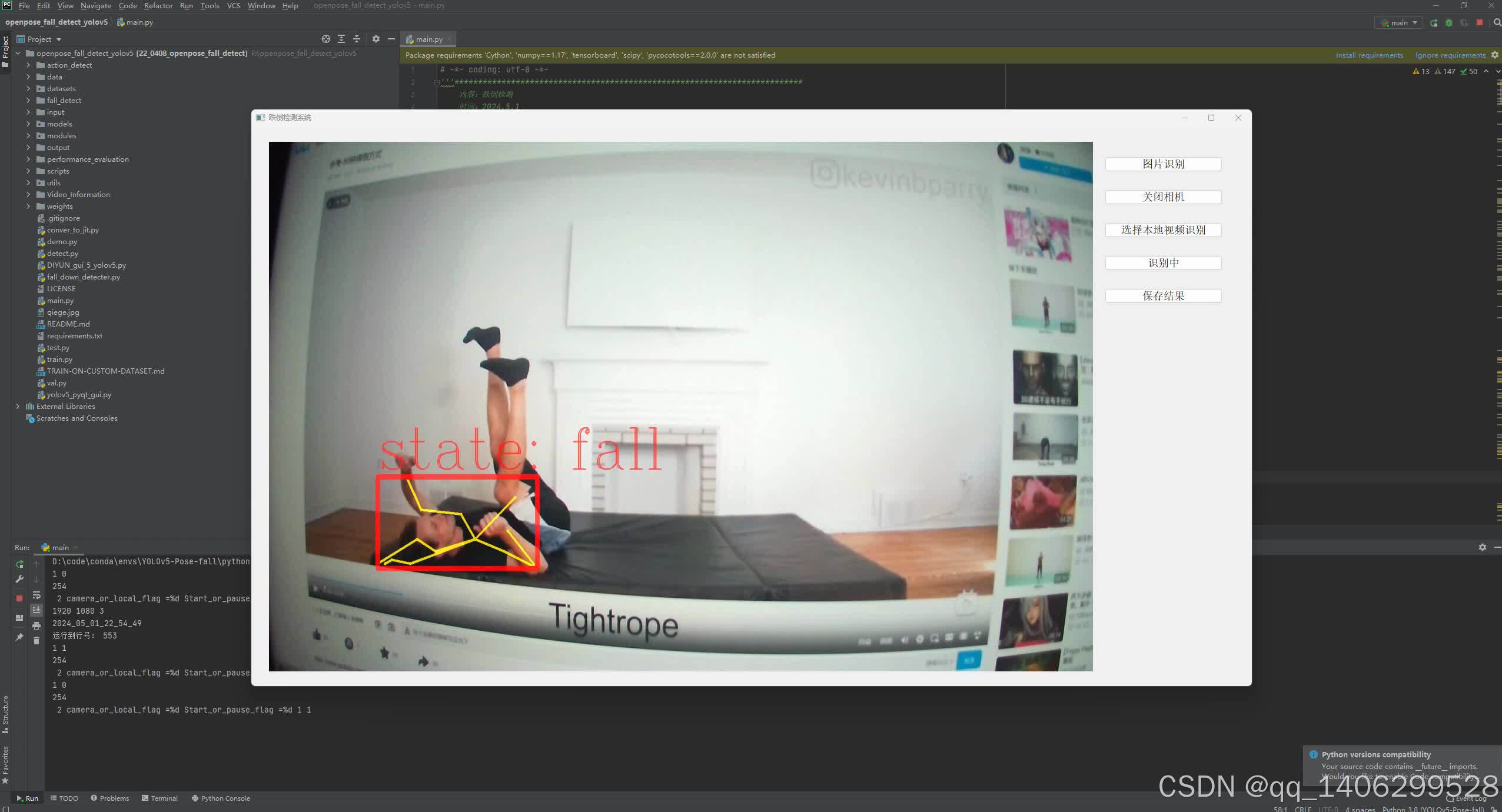
Task: Stop the running process in top toolbar
Action: pyautogui.click(x=1480, y=22)
